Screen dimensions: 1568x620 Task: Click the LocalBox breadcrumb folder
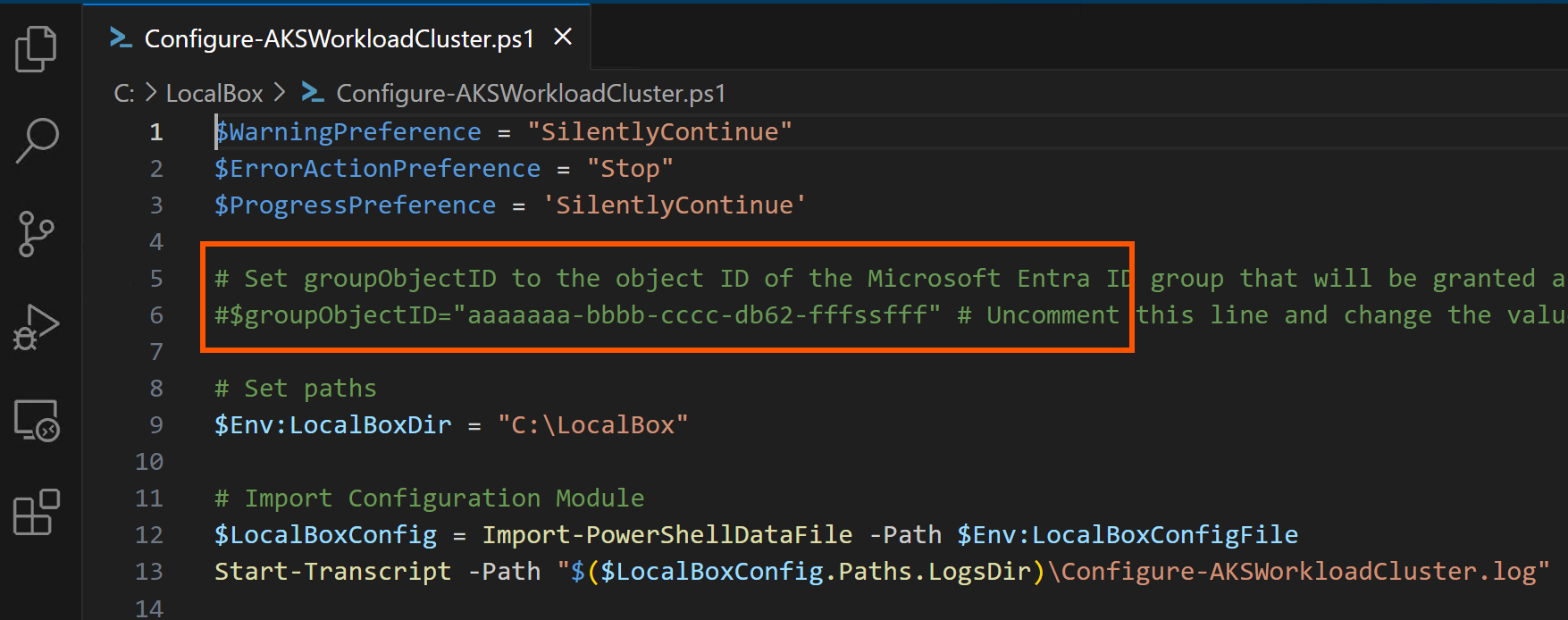click(214, 93)
